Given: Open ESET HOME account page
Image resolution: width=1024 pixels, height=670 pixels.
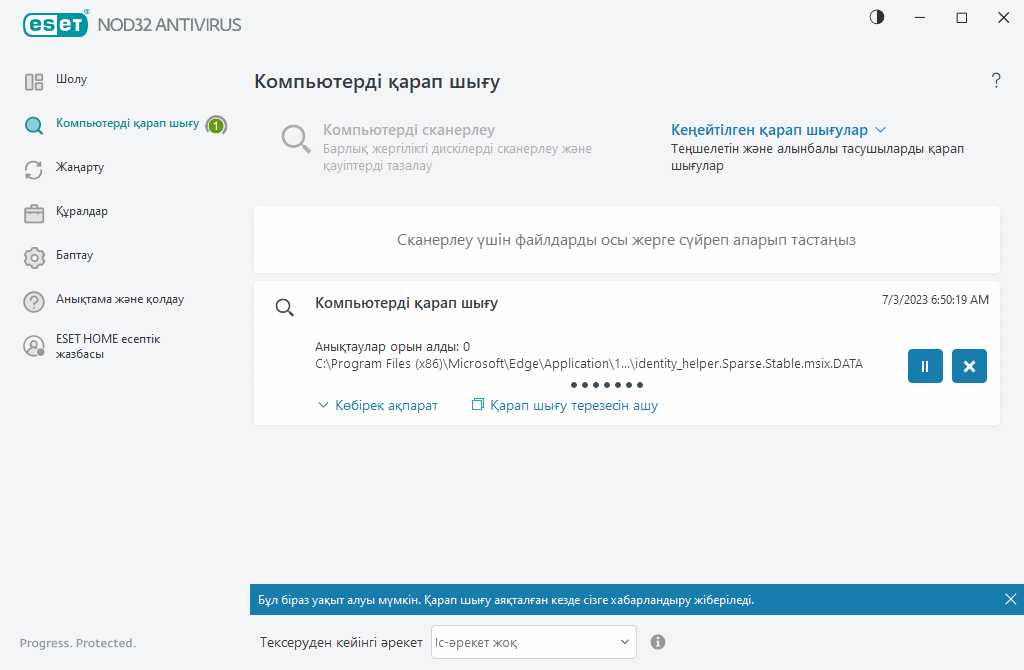Looking at the screenshot, I should [107, 346].
